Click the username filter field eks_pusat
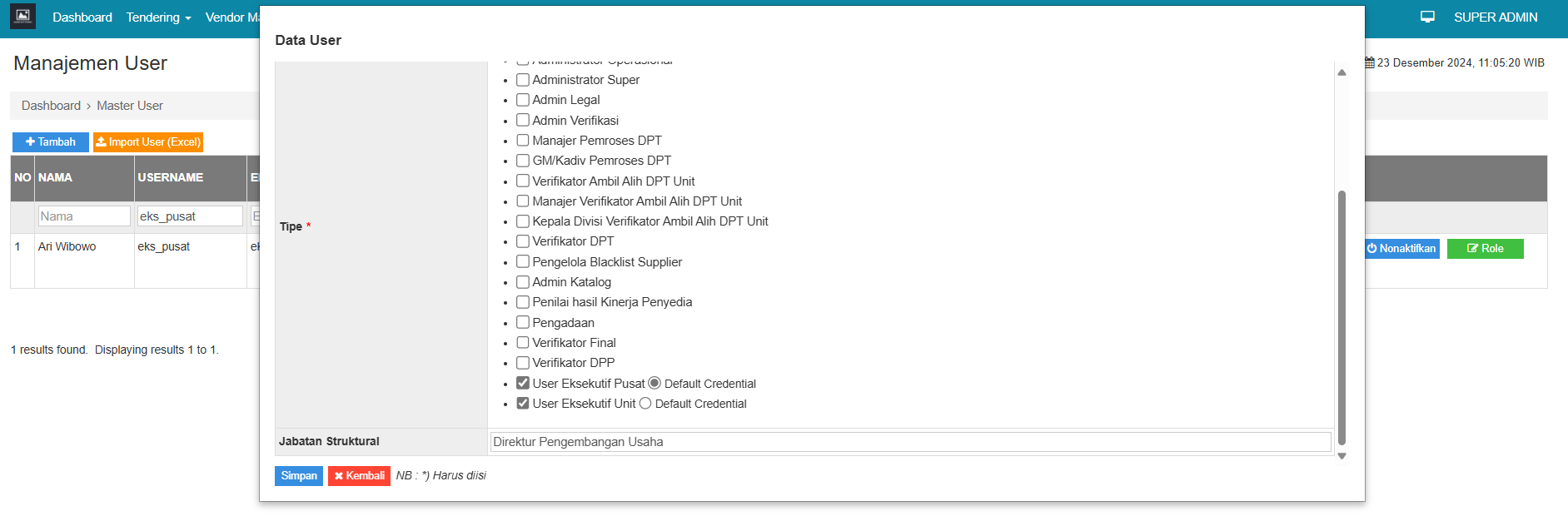 click(x=190, y=216)
